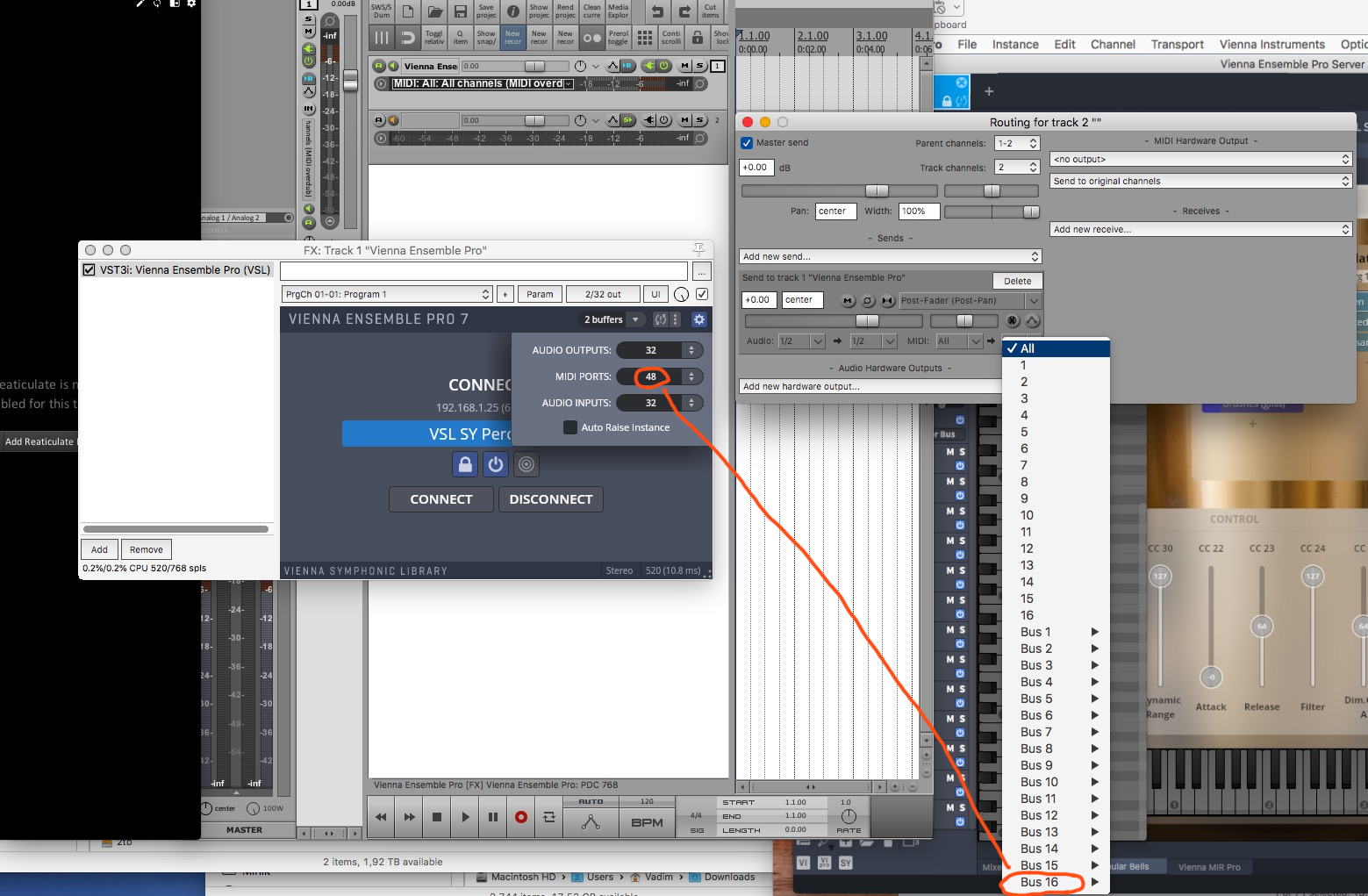The width and height of the screenshot is (1368, 896).
Task: Click the CONNECT button
Action: click(441, 499)
